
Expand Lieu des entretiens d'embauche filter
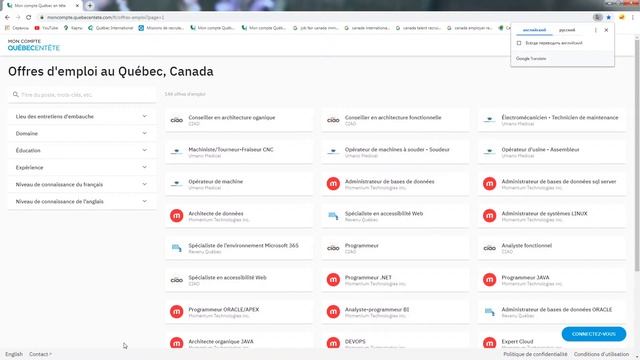82,116
